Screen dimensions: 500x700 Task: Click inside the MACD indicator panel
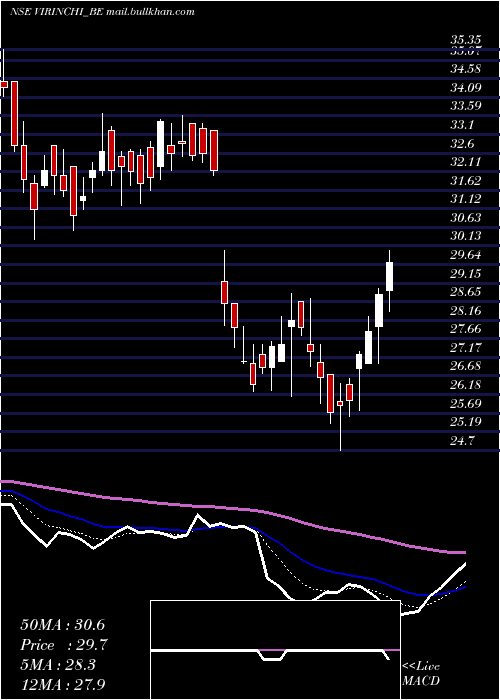275,650
